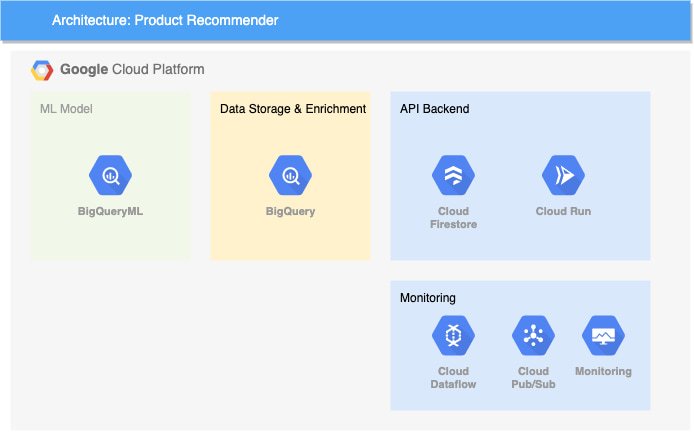Click the Cloud Firestore icon
Screen dimensions: 694x432
coord(453,175)
